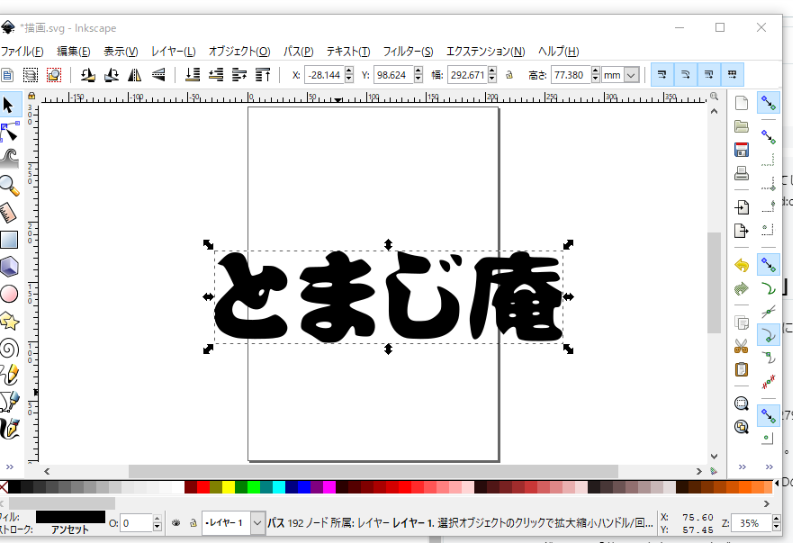Click the Cut scissors icon
This screenshot has height=543, width=793.
(x=741, y=346)
